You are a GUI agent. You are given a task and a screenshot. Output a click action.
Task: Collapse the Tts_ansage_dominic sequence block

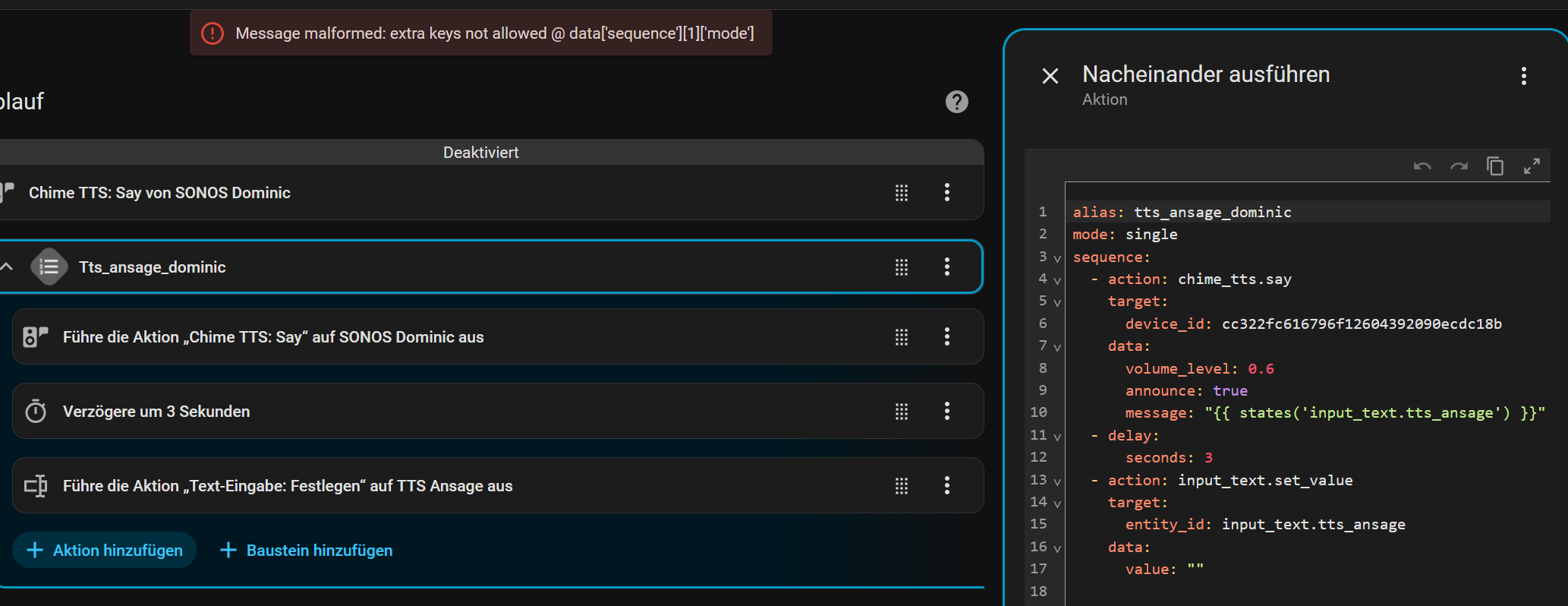pyautogui.click(x=8, y=267)
